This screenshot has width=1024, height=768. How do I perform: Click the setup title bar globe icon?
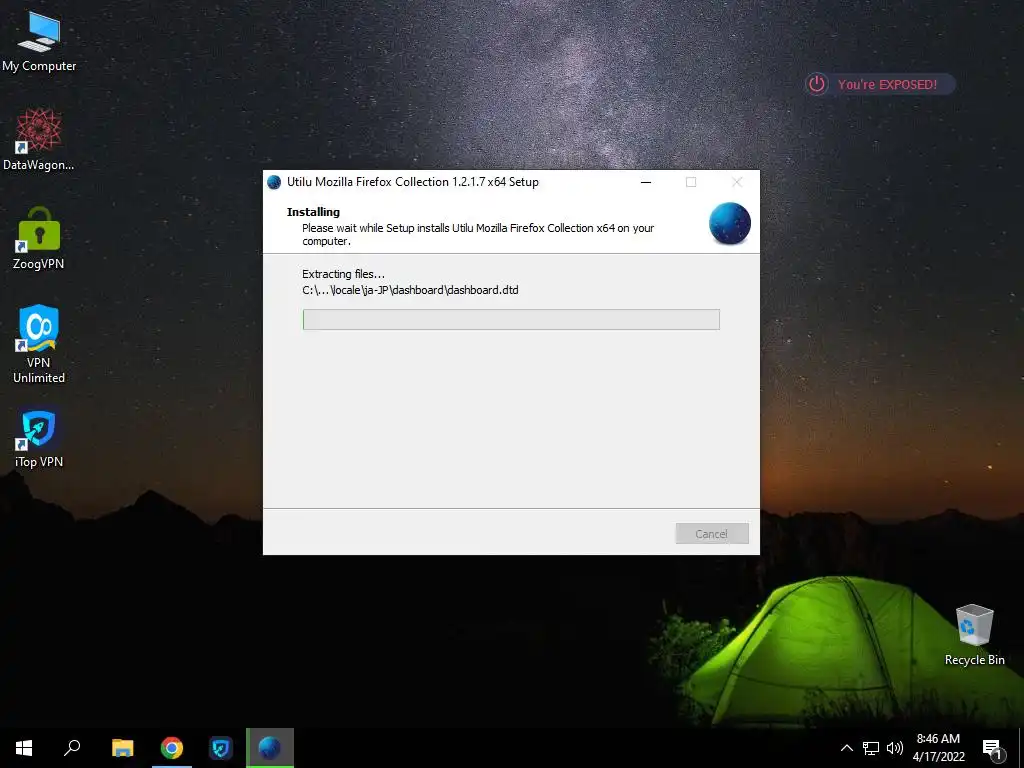tap(274, 182)
